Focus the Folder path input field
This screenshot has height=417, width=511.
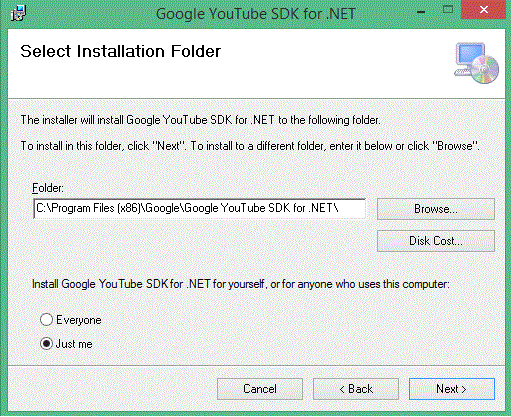199,209
